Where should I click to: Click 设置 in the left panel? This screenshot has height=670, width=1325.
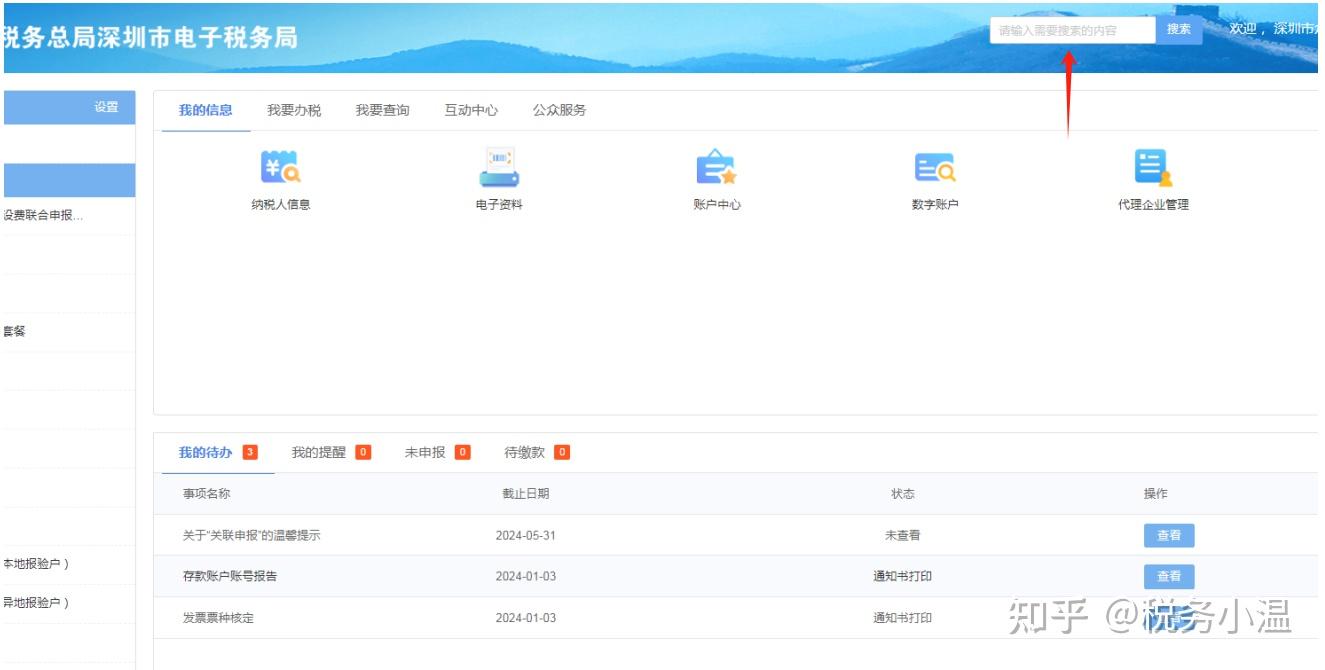pos(106,107)
